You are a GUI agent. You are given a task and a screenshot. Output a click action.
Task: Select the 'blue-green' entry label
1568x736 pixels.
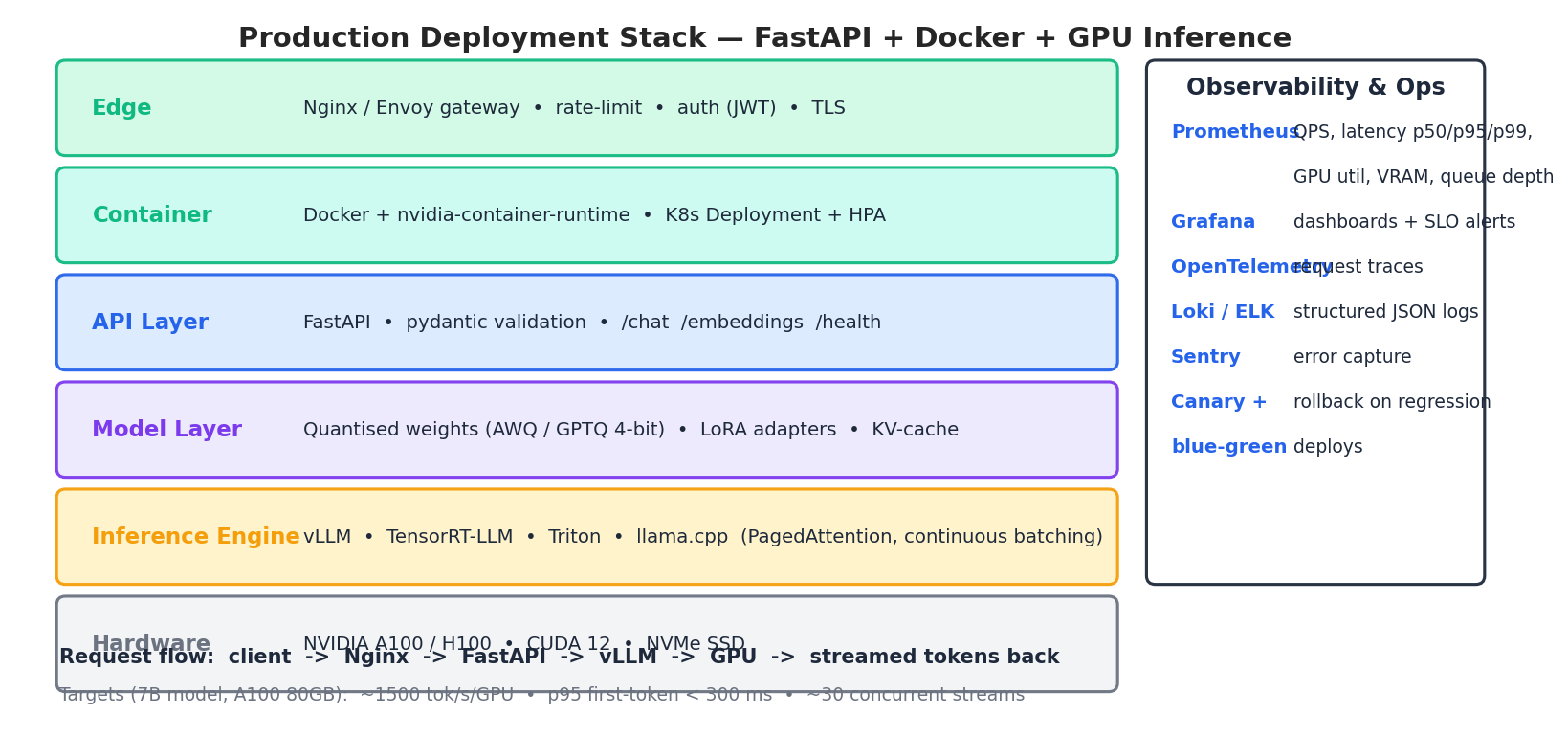pos(1229,447)
